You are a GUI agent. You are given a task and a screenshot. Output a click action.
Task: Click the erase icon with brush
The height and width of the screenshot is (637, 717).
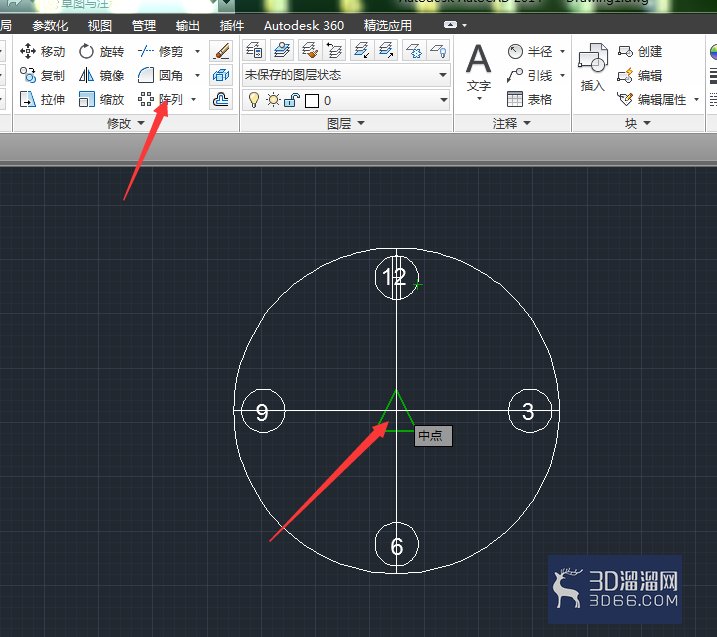pos(221,51)
